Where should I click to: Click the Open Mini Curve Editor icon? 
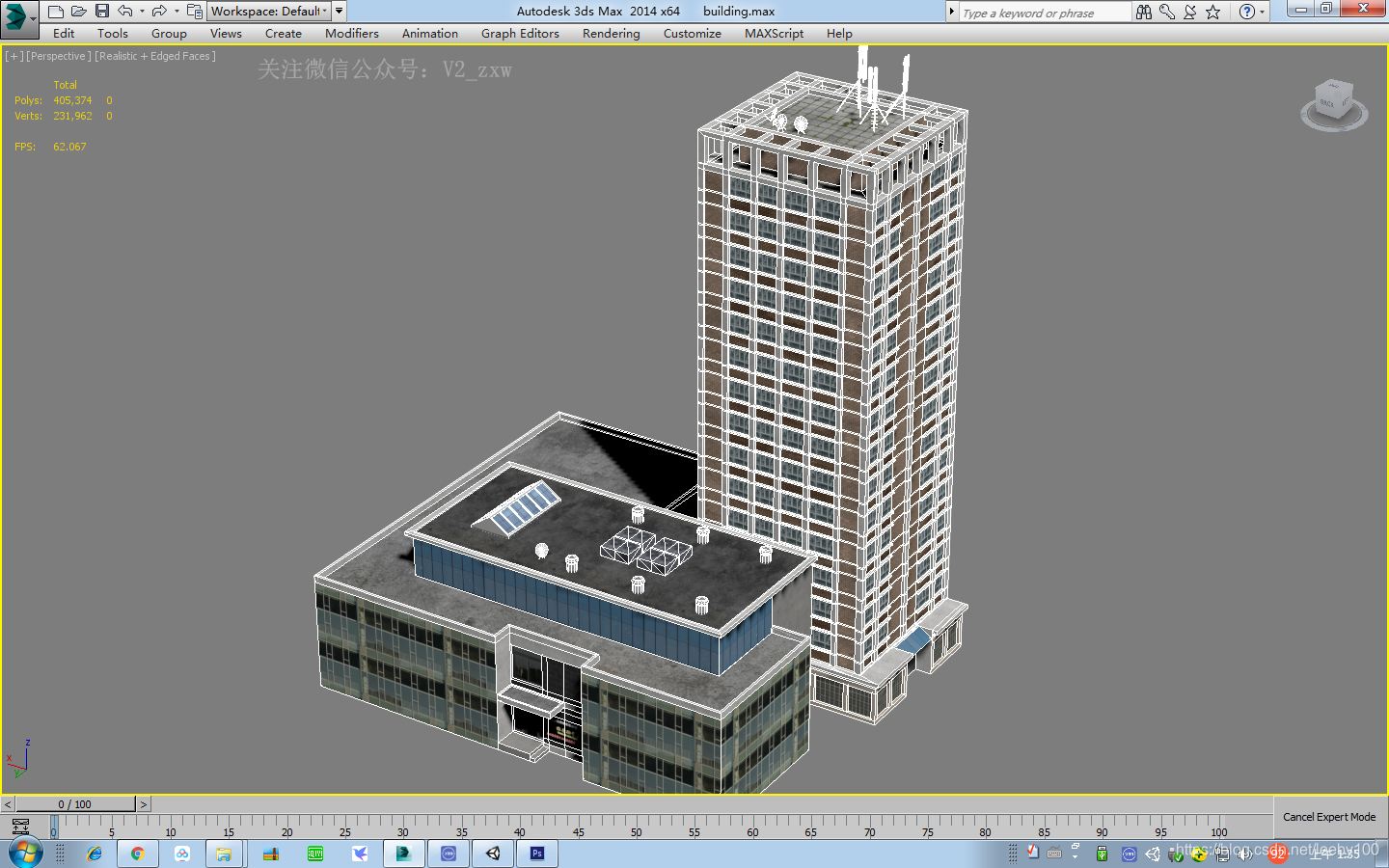(x=20, y=827)
